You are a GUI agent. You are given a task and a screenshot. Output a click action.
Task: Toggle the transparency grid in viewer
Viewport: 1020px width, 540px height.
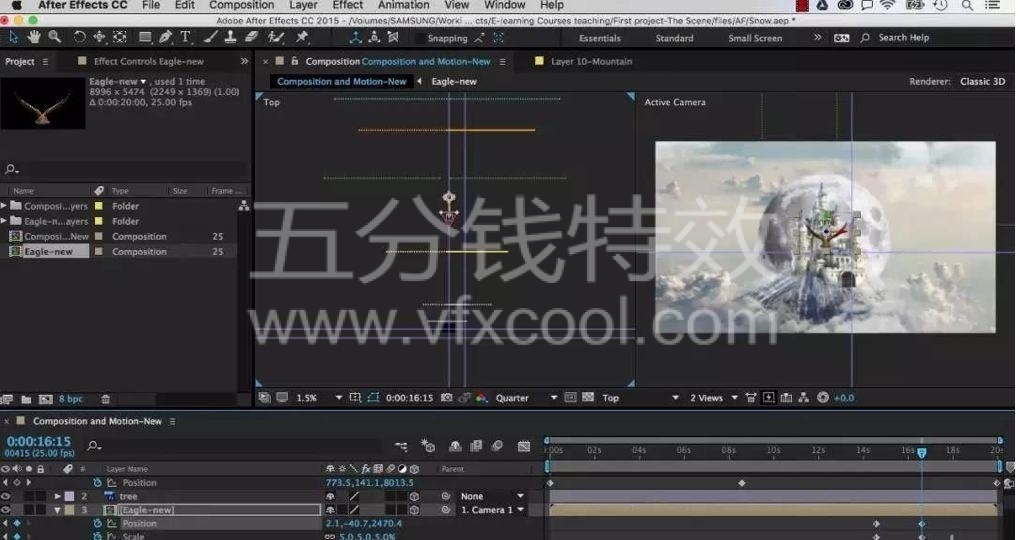click(588, 398)
